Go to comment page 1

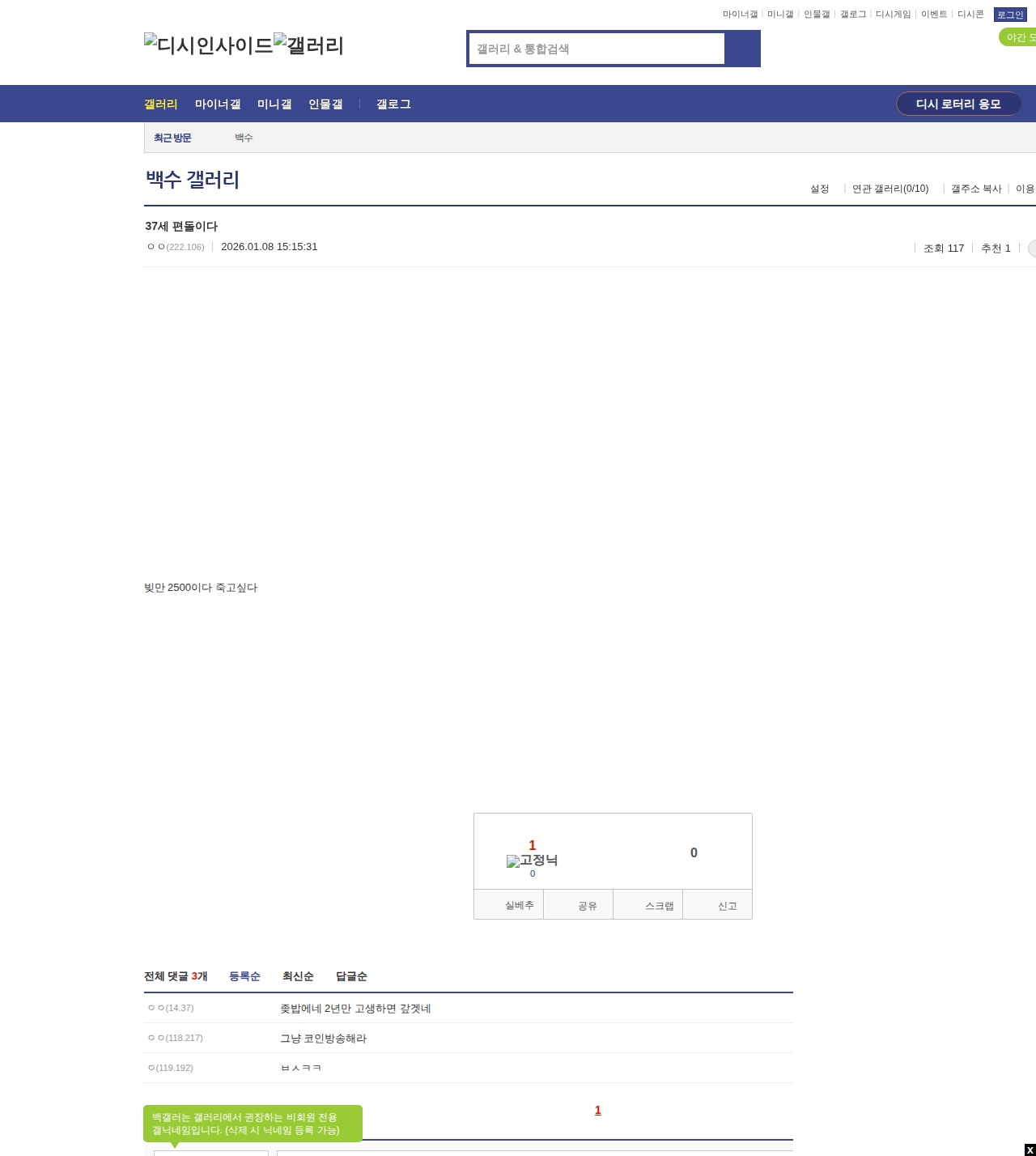(598, 1110)
